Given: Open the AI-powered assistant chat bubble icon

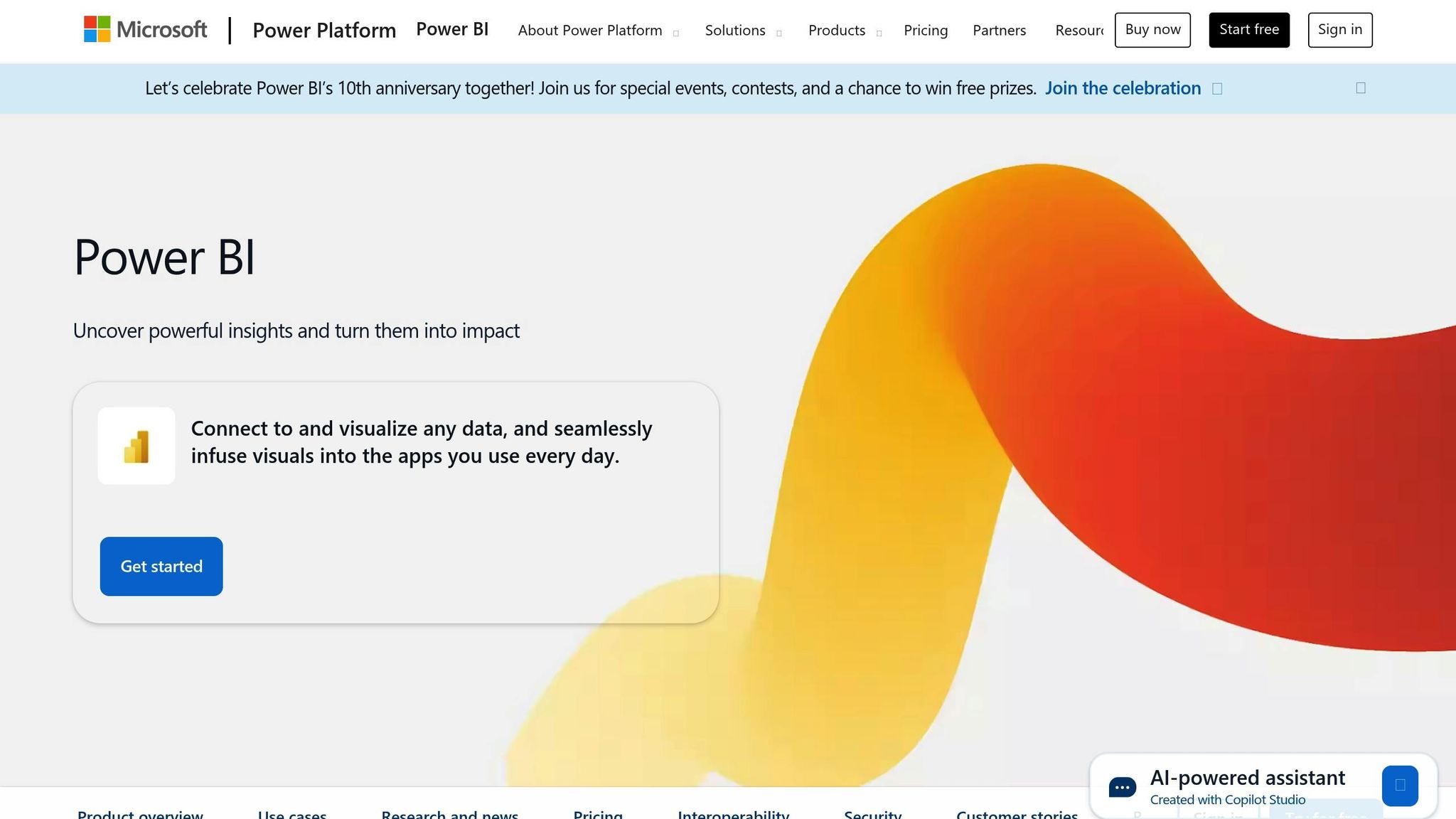Looking at the screenshot, I should point(1122,786).
